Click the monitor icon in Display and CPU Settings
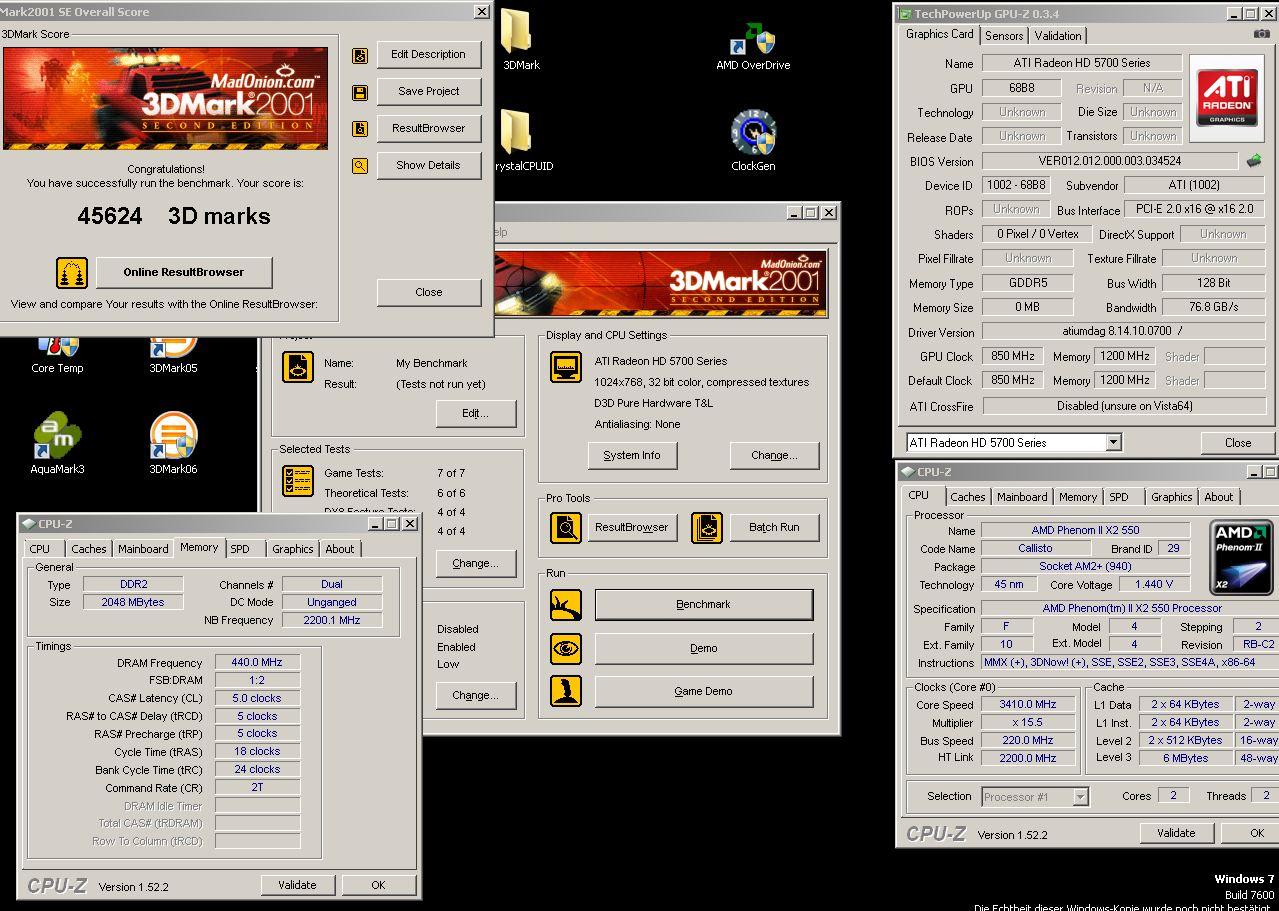 [566, 367]
